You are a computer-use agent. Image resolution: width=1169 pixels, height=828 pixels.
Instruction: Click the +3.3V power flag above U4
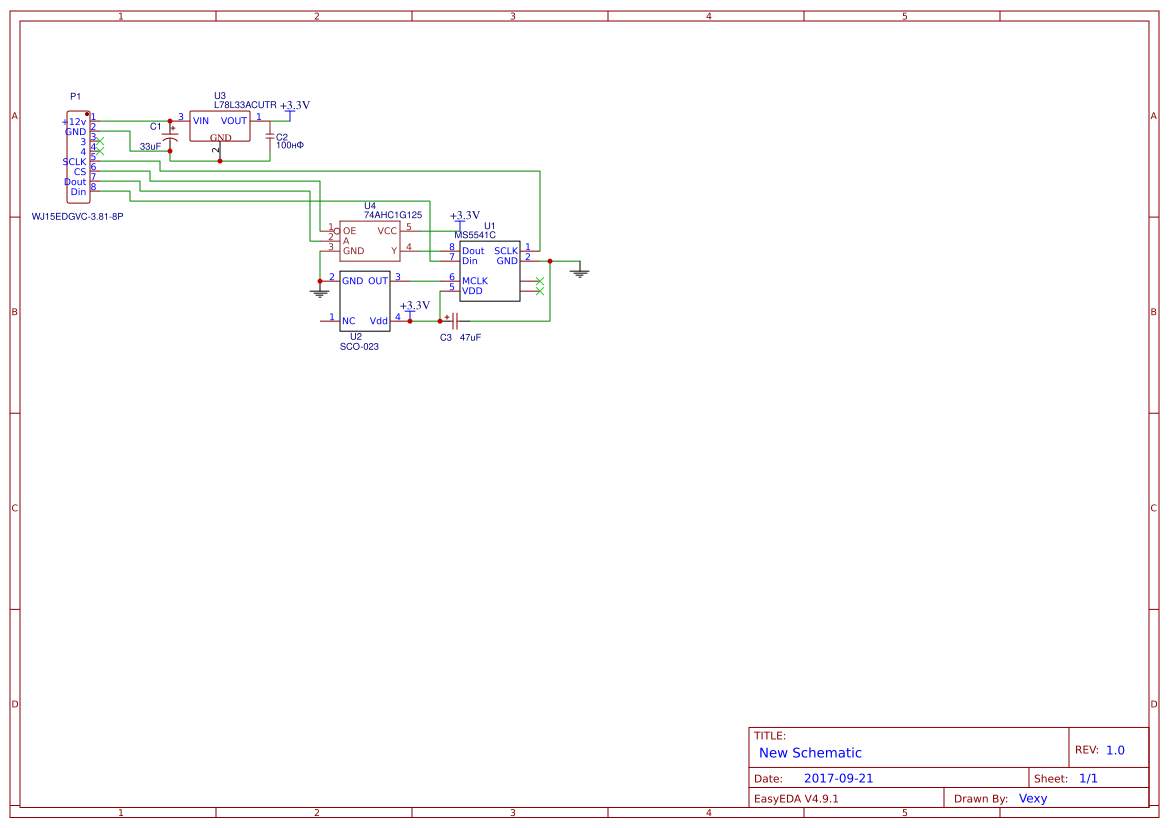(x=460, y=221)
